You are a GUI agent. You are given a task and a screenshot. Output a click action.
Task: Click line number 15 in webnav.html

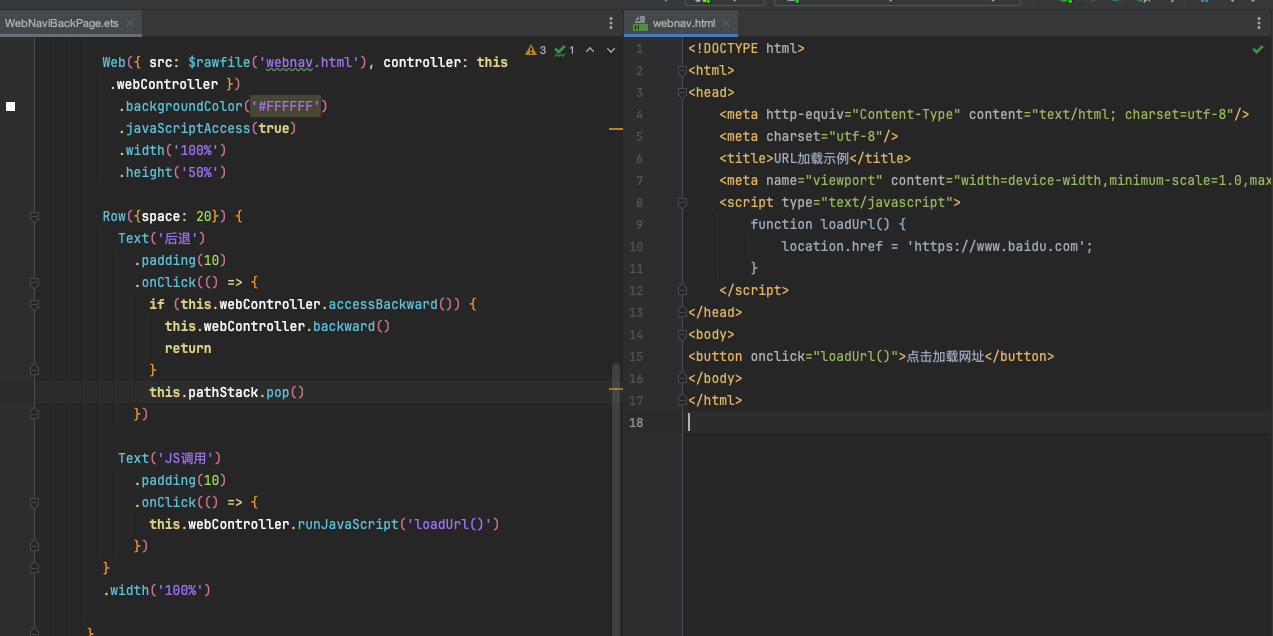[638, 356]
